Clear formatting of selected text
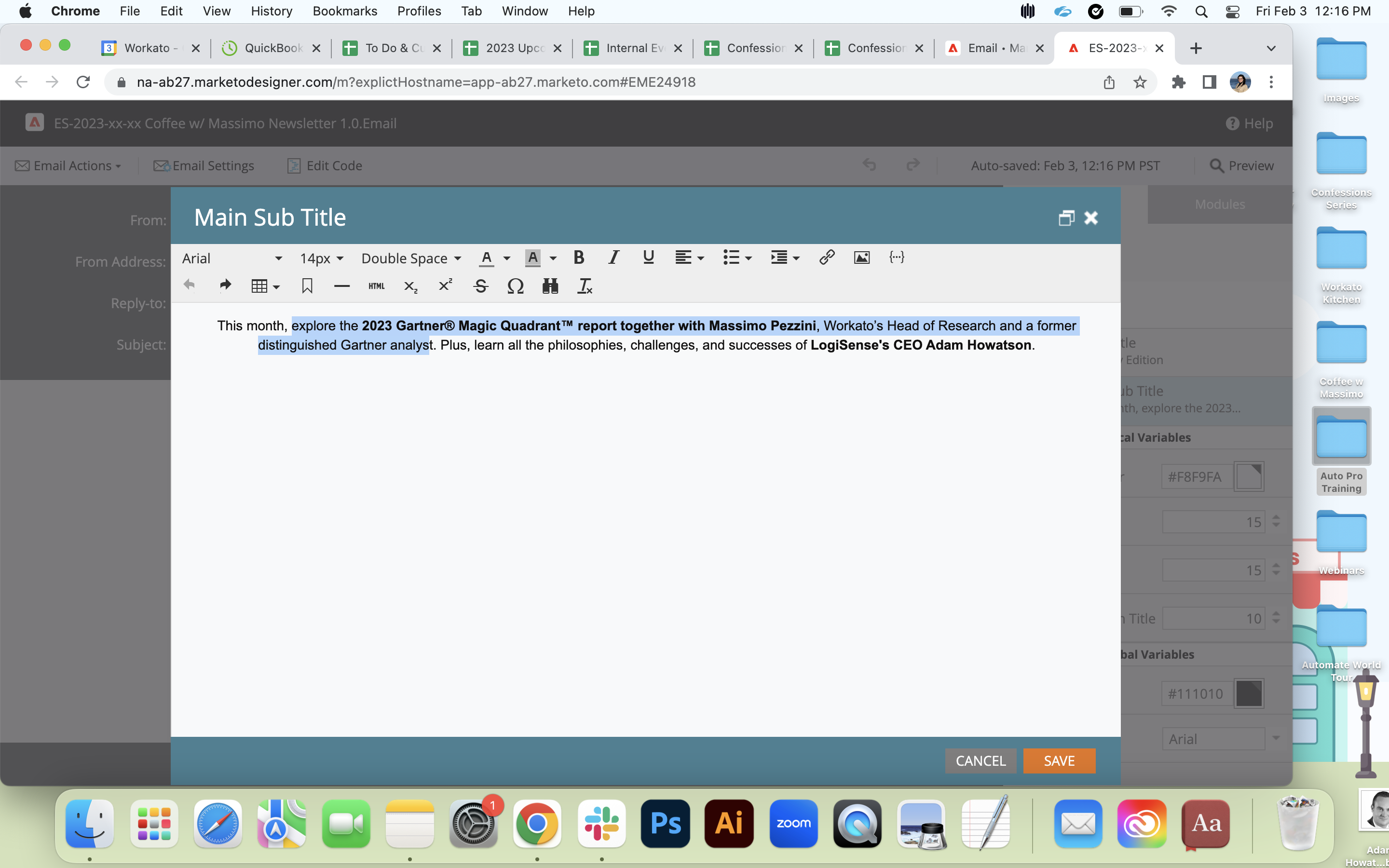 585,286
